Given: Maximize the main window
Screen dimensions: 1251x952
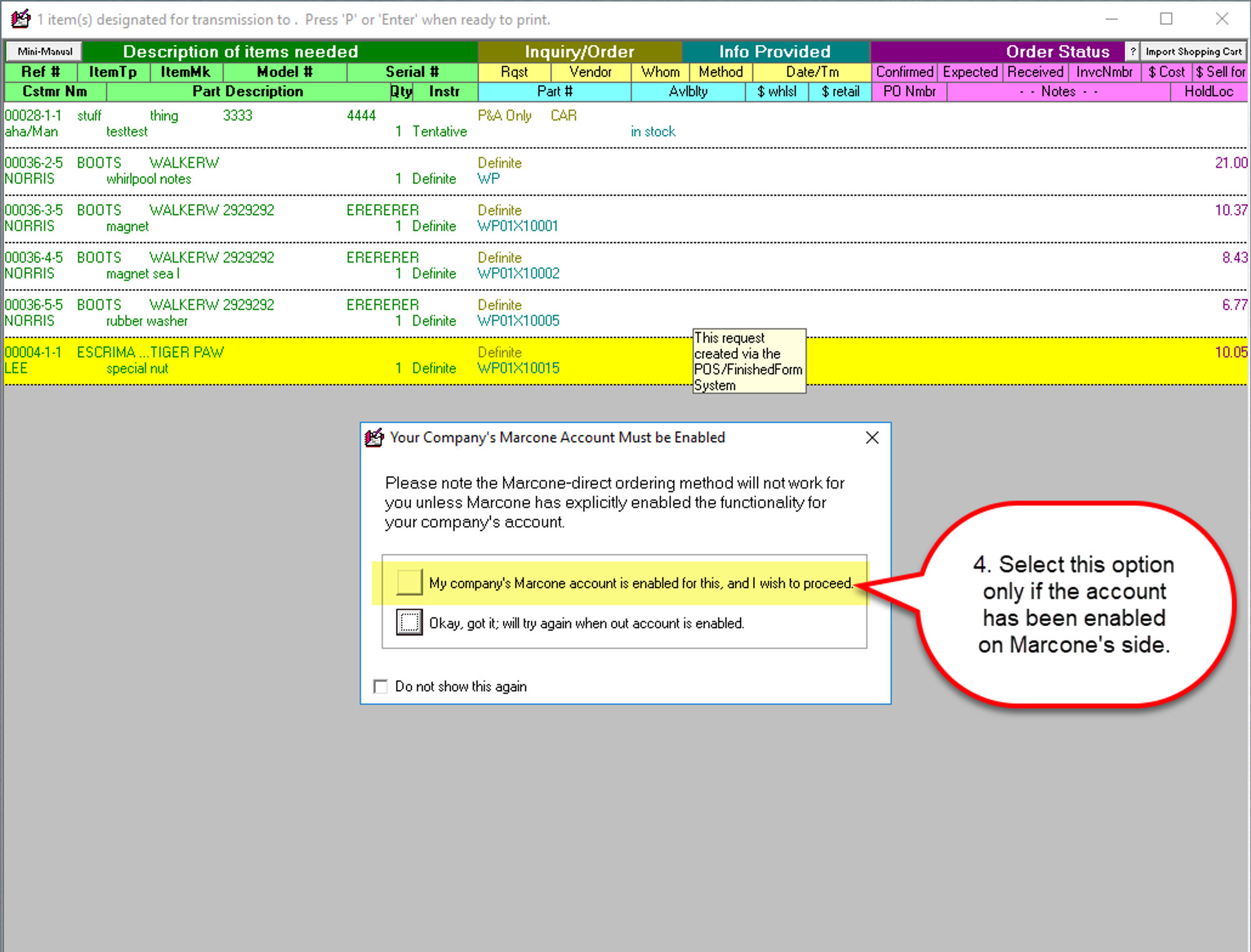Looking at the screenshot, I should tap(1166, 19).
